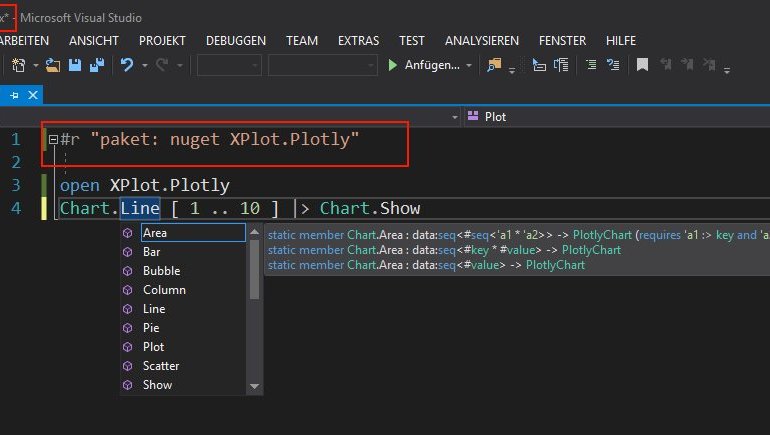Close the open document tab
This screenshot has height=435, width=770.
coord(32,95)
